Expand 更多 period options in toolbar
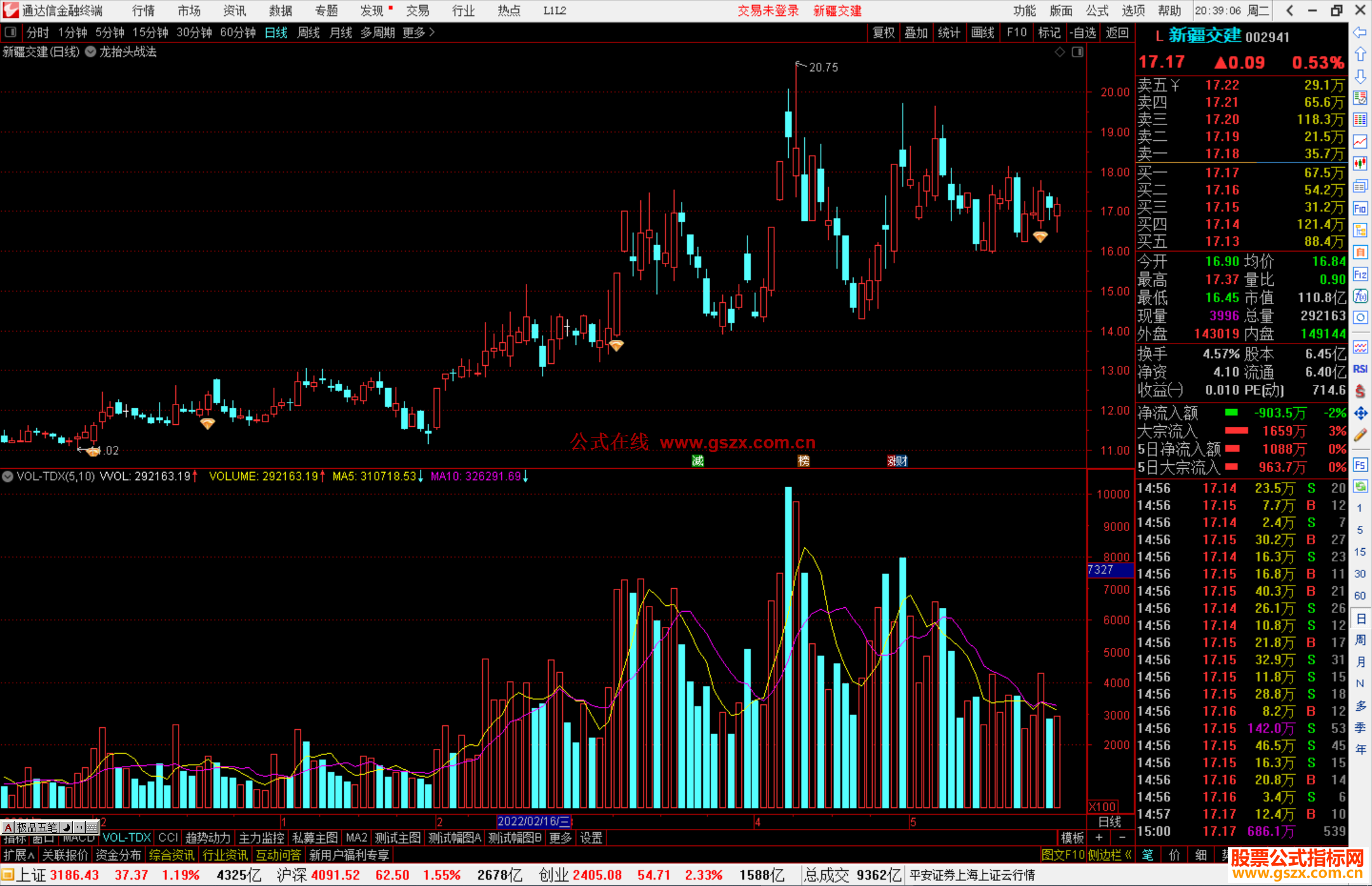This screenshot has width=1372, height=886. pyautogui.click(x=419, y=32)
